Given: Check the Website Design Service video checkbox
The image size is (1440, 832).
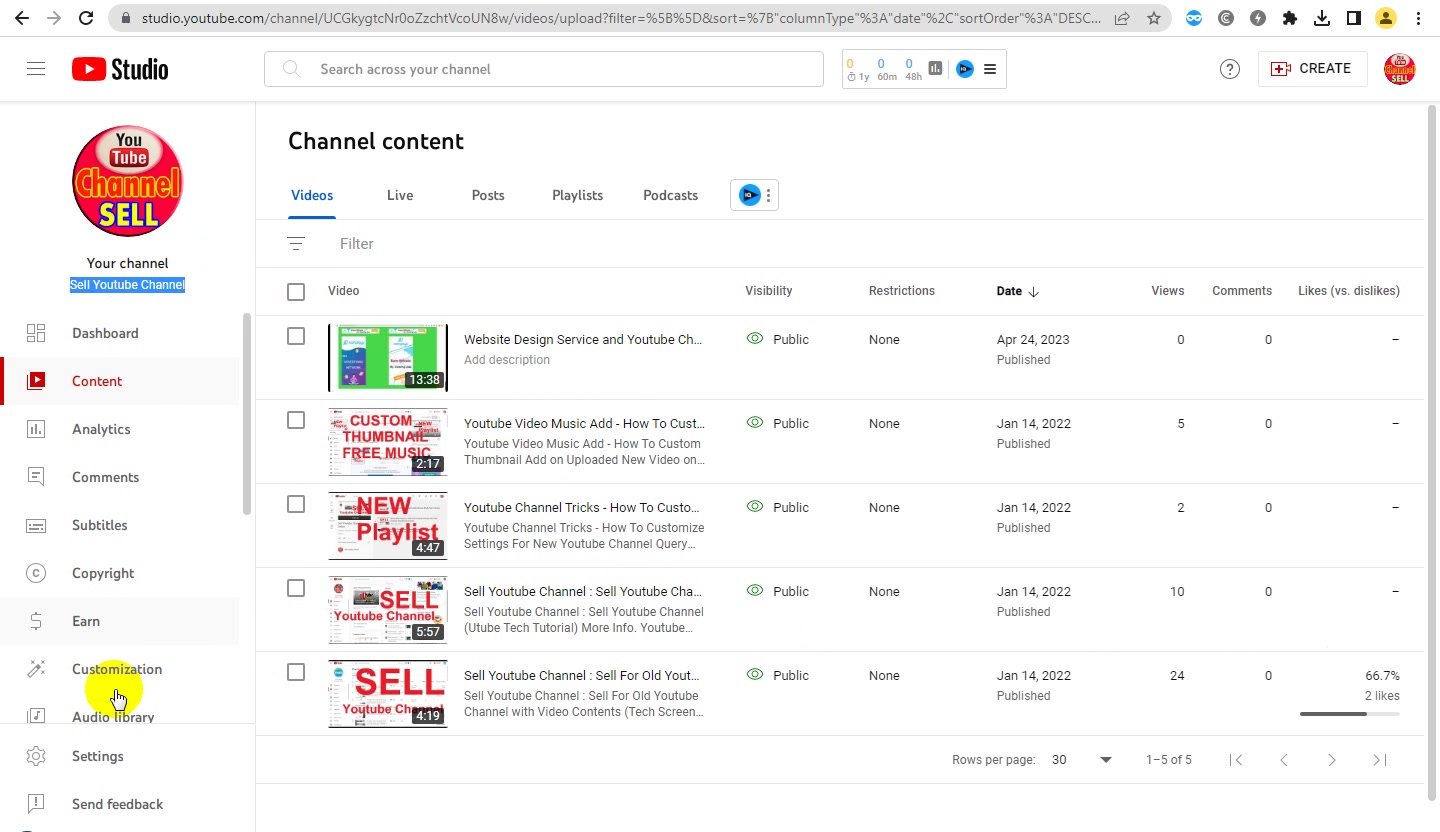Looking at the screenshot, I should click(296, 337).
